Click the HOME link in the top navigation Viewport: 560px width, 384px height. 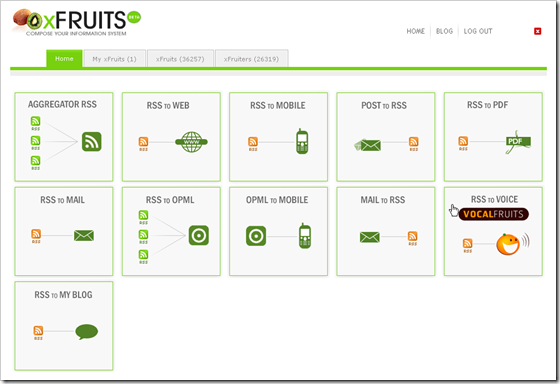[416, 31]
